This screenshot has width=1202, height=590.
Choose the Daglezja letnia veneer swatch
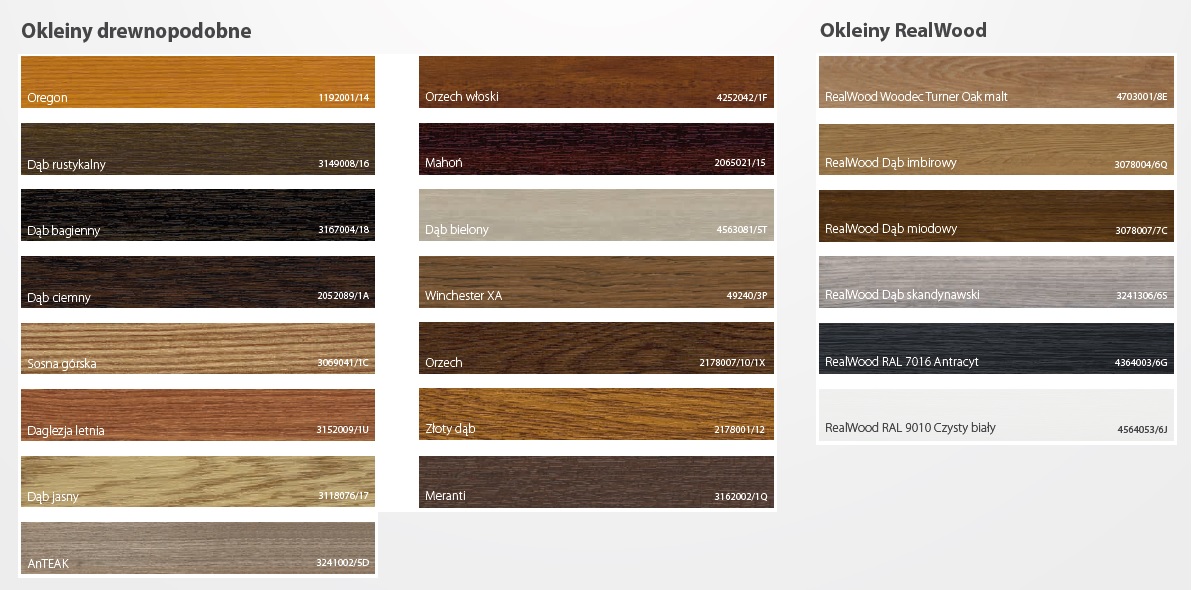pos(198,415)
